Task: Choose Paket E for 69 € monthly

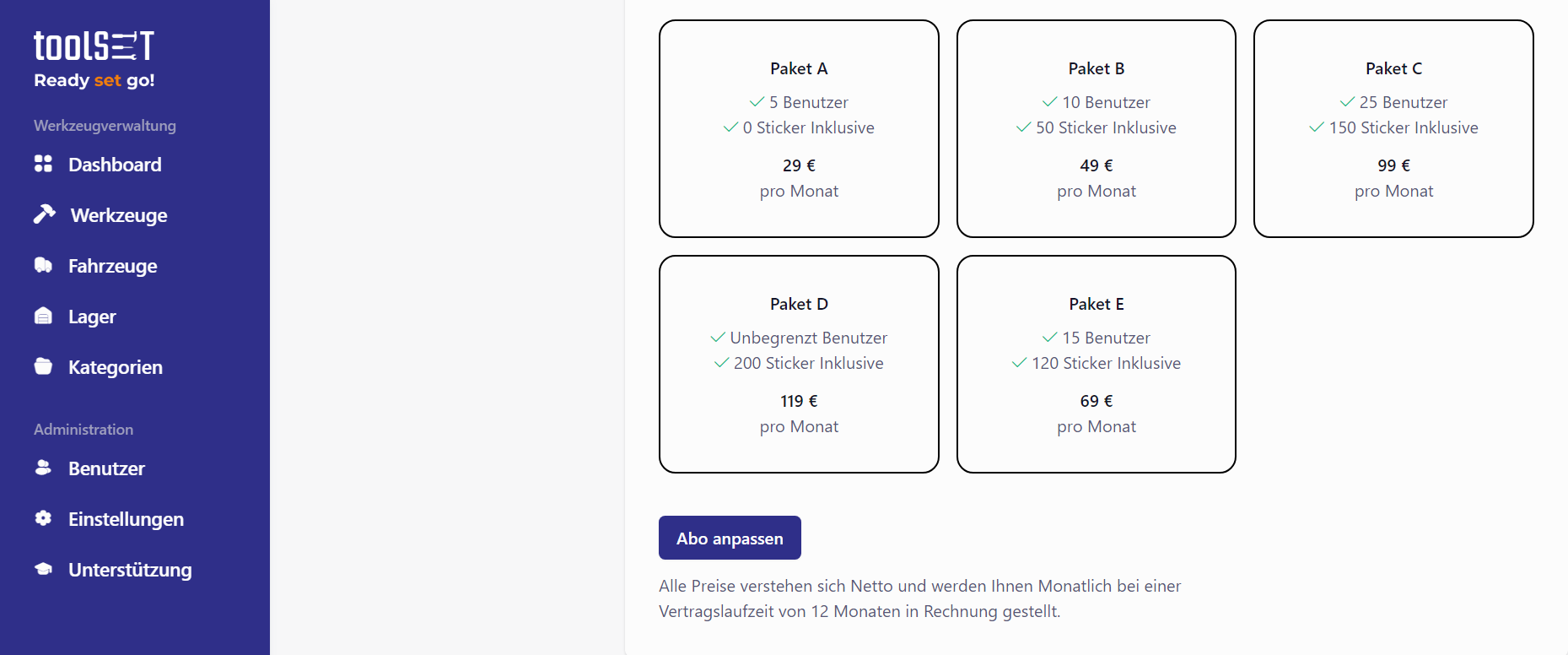Action: (x=1097, y=364)
